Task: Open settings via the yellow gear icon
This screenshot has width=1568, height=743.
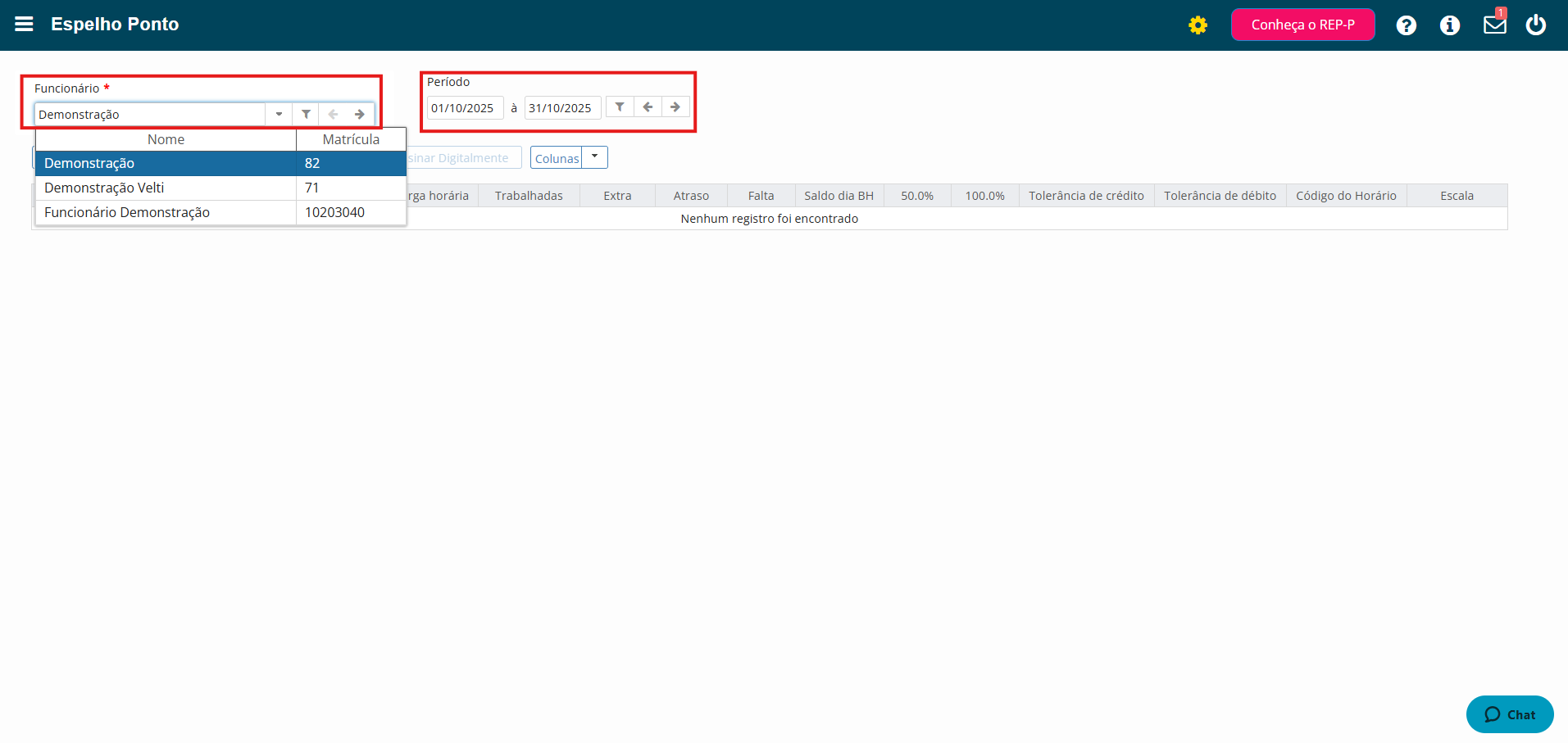Action: pyautogui.click(x=1198, y=25)
